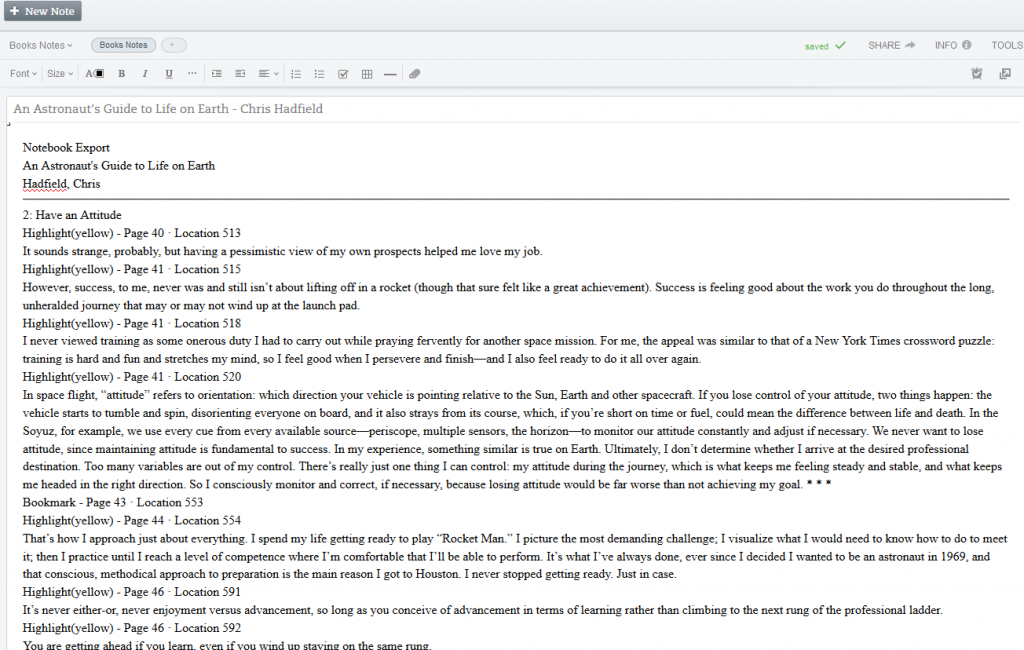Toggle bold formatting
This screenshot has height=650, width=1024.
tap(121, 74)
